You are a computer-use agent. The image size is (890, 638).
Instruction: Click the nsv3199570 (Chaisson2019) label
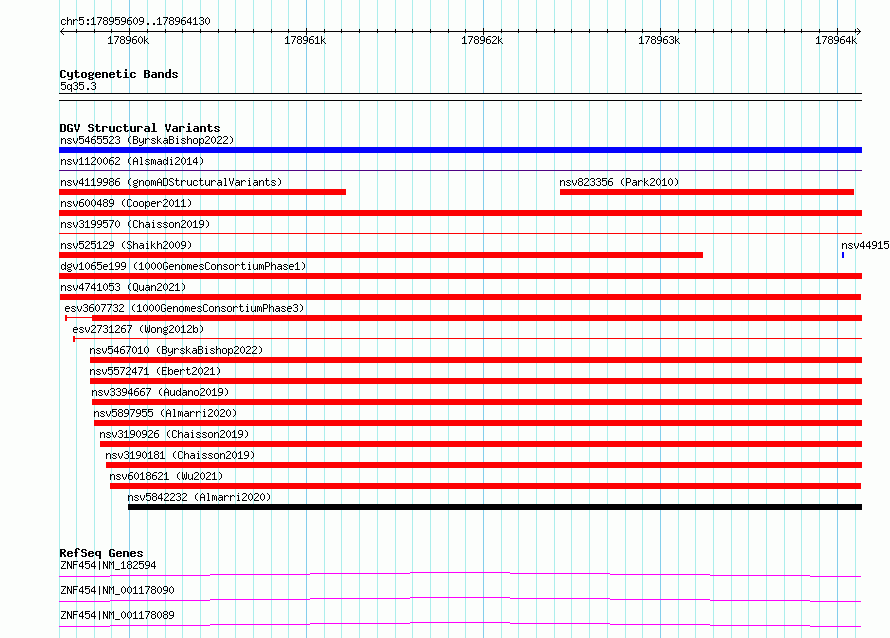coord(135,224)
